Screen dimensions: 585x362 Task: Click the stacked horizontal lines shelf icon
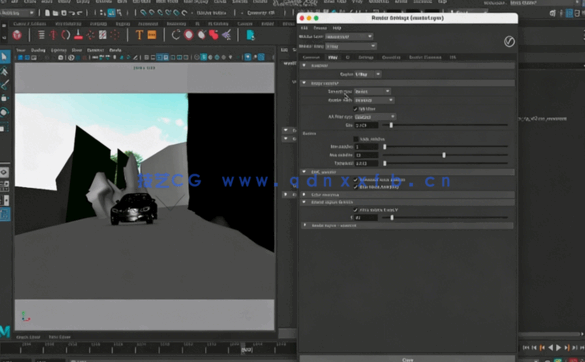[x=41, y=35]
